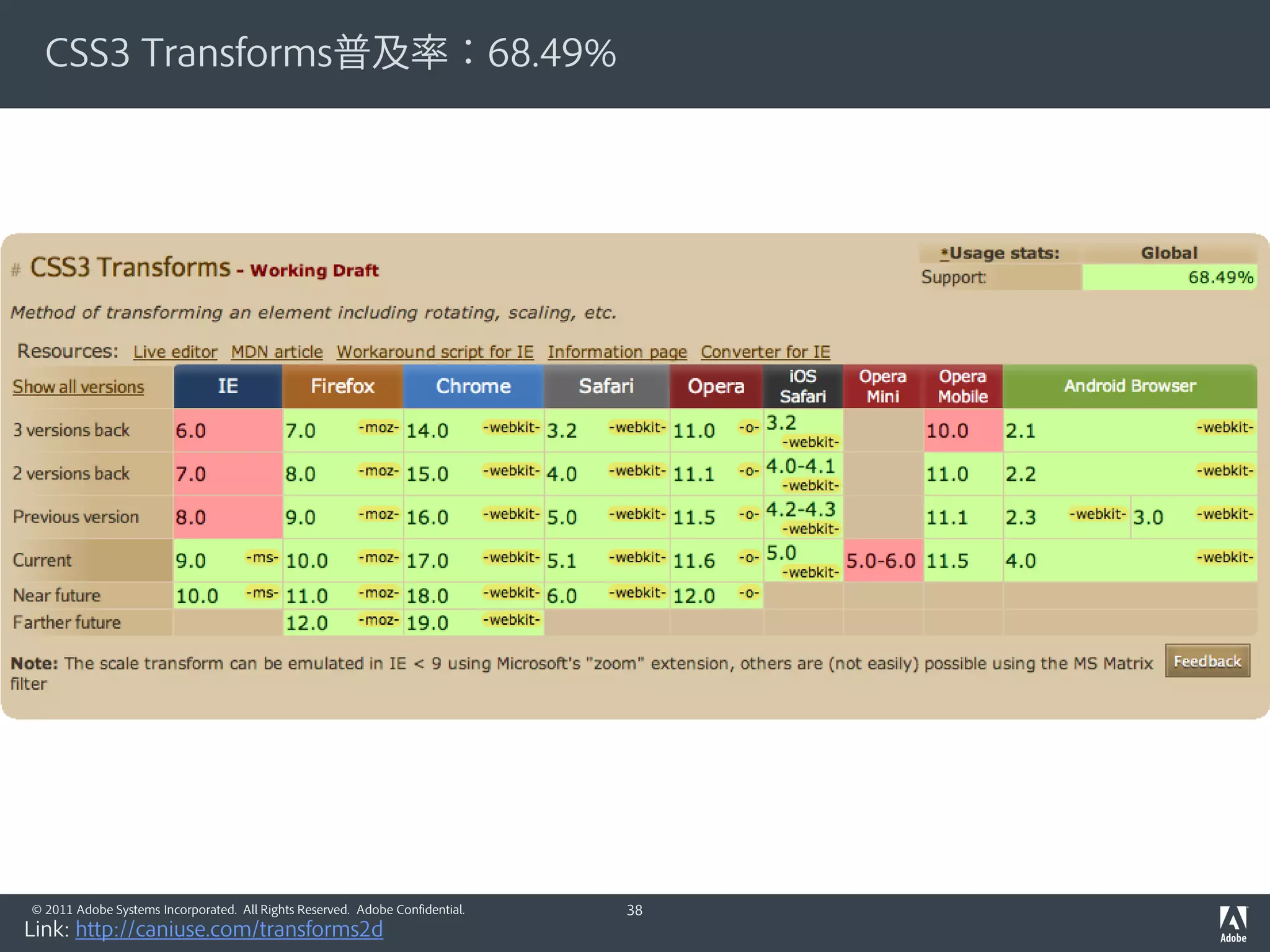Click the Firefox 10.0 current cell
The width and height of the screenshot is (1270, 952).
[x=342, y=560]
